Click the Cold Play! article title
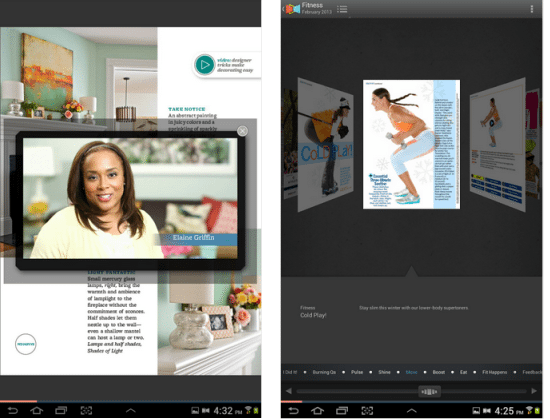550x420 pixels. pyautogui.click(x=313, y=315)
